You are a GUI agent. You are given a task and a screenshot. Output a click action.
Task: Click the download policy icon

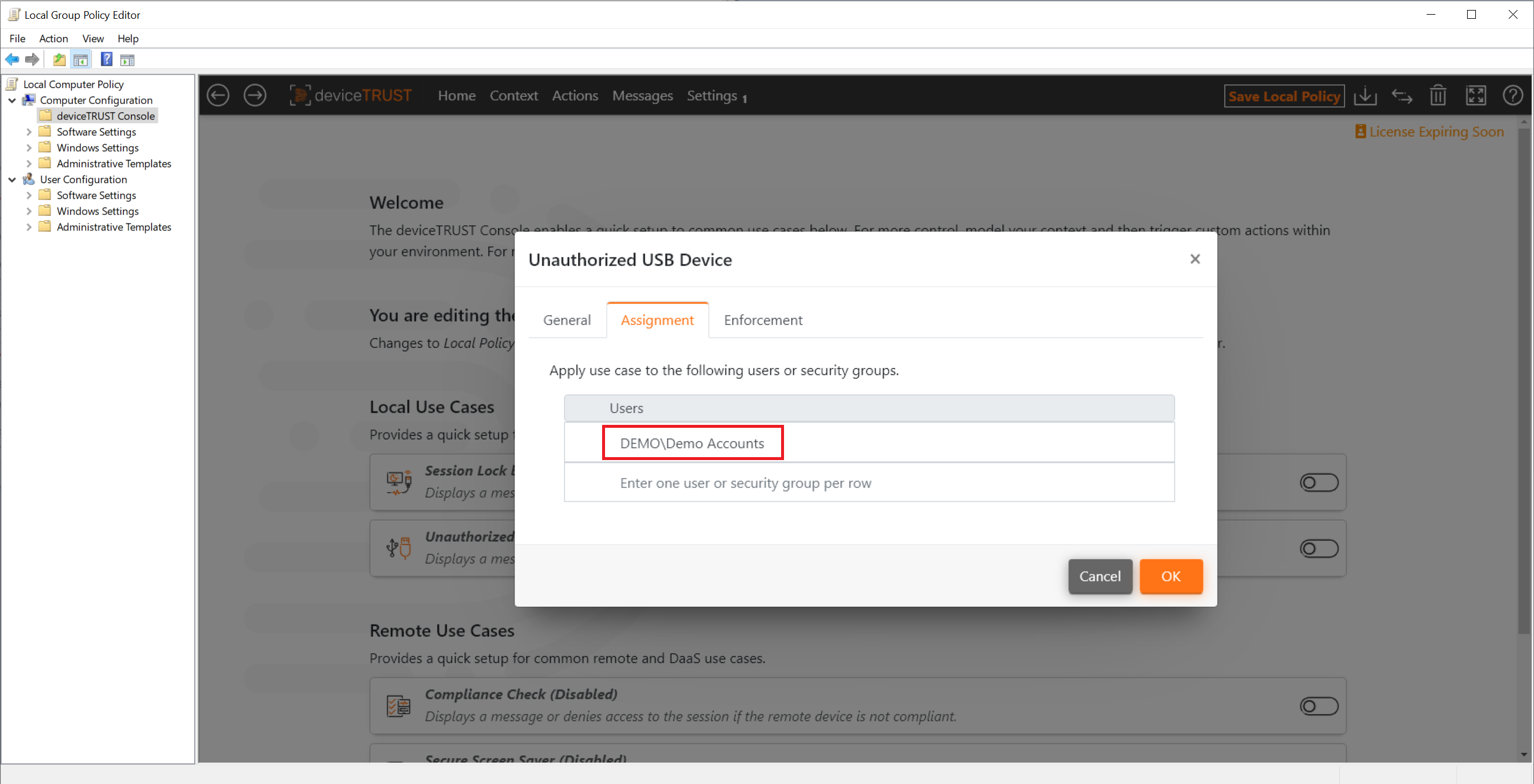(x=1365, y=95)
